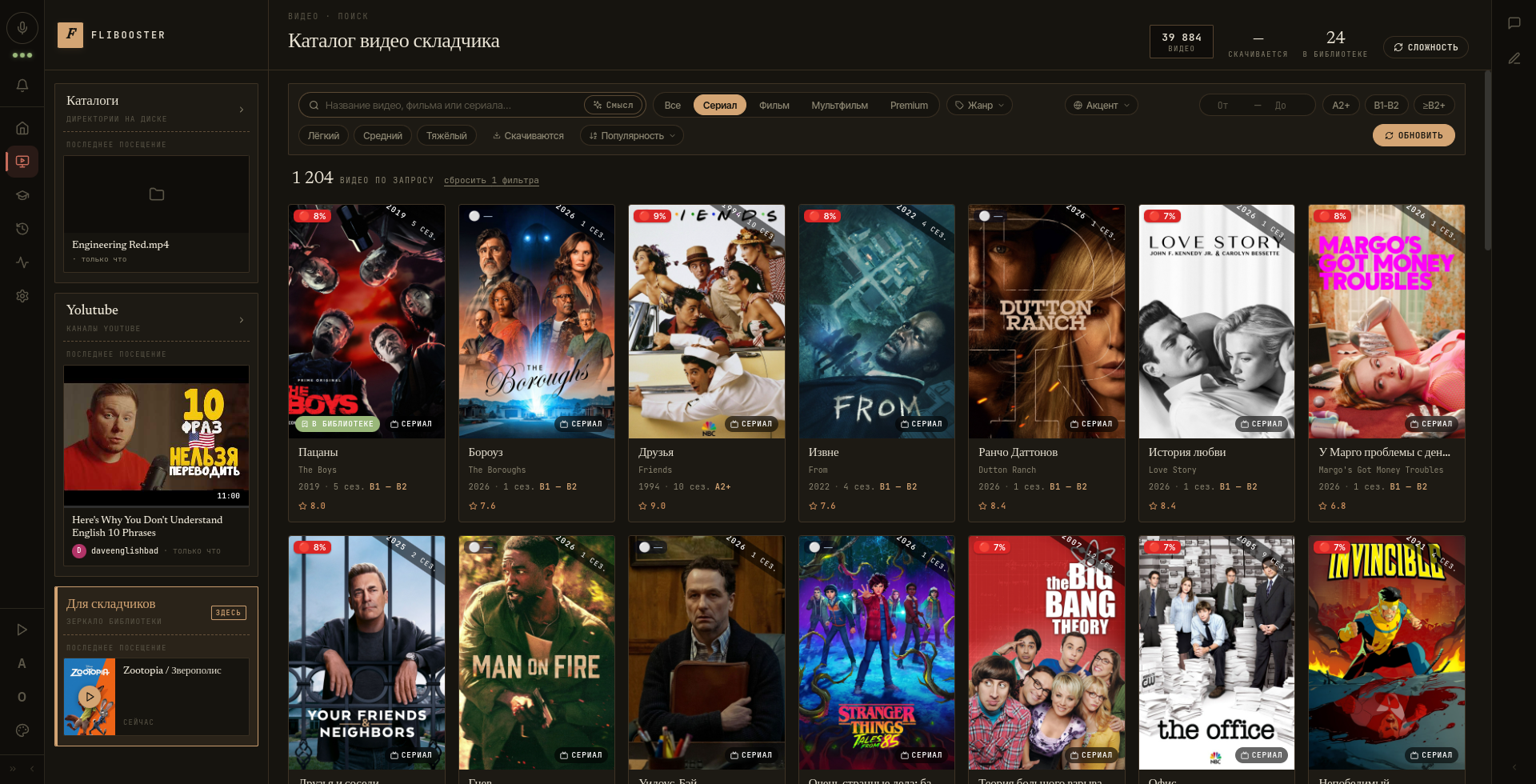Click the star rating 9.0 on Друзья
This screenshot has width=1536, height=784.
653,506
